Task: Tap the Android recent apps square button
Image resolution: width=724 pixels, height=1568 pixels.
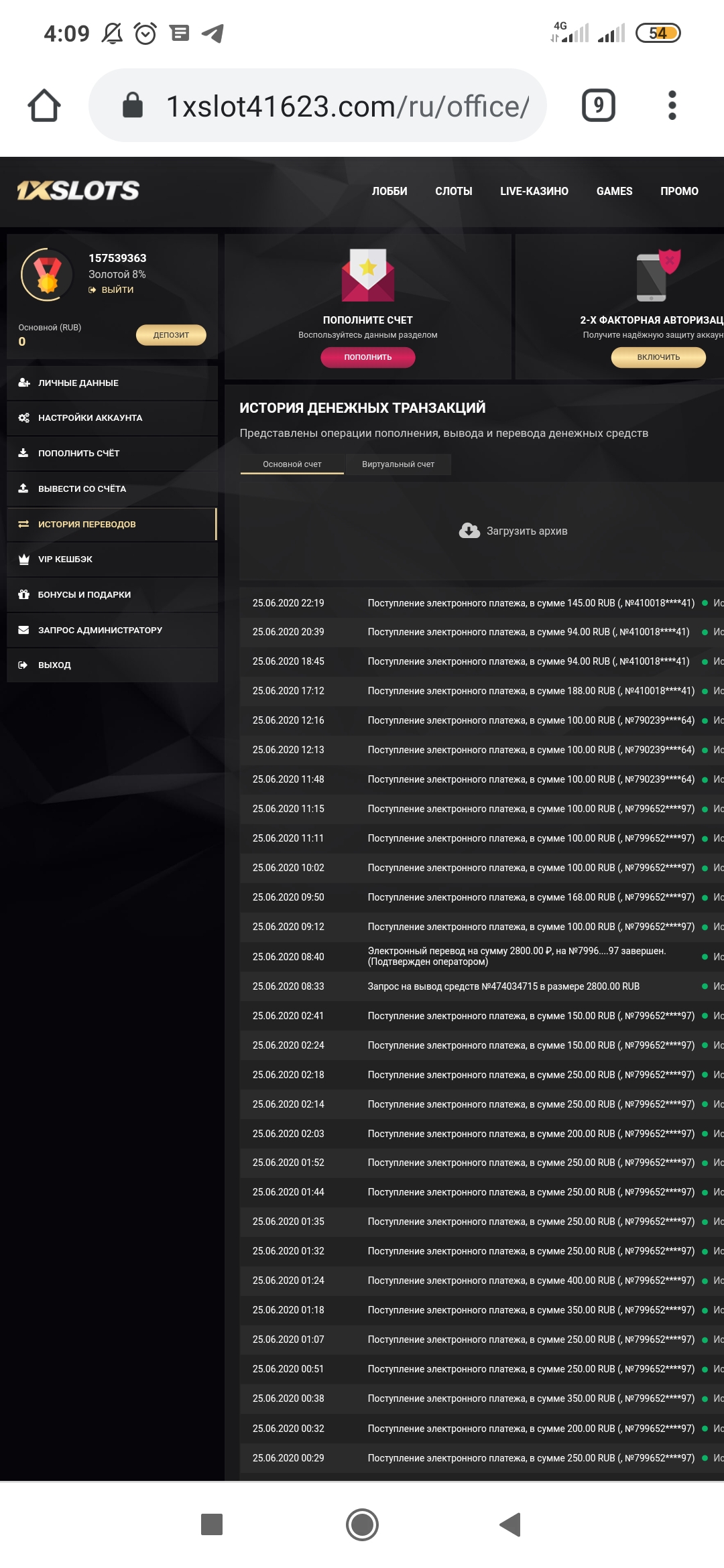Action: click(212, 1524)
